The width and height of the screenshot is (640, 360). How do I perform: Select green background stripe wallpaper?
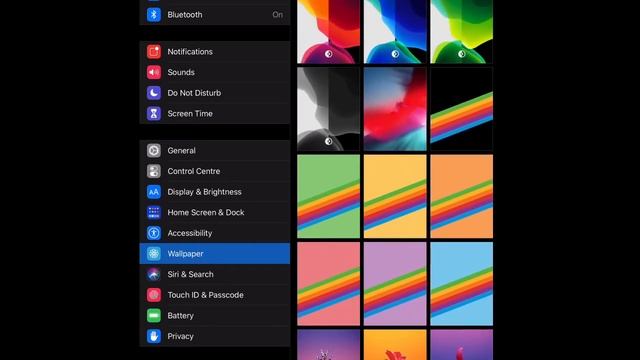point(329,196)
